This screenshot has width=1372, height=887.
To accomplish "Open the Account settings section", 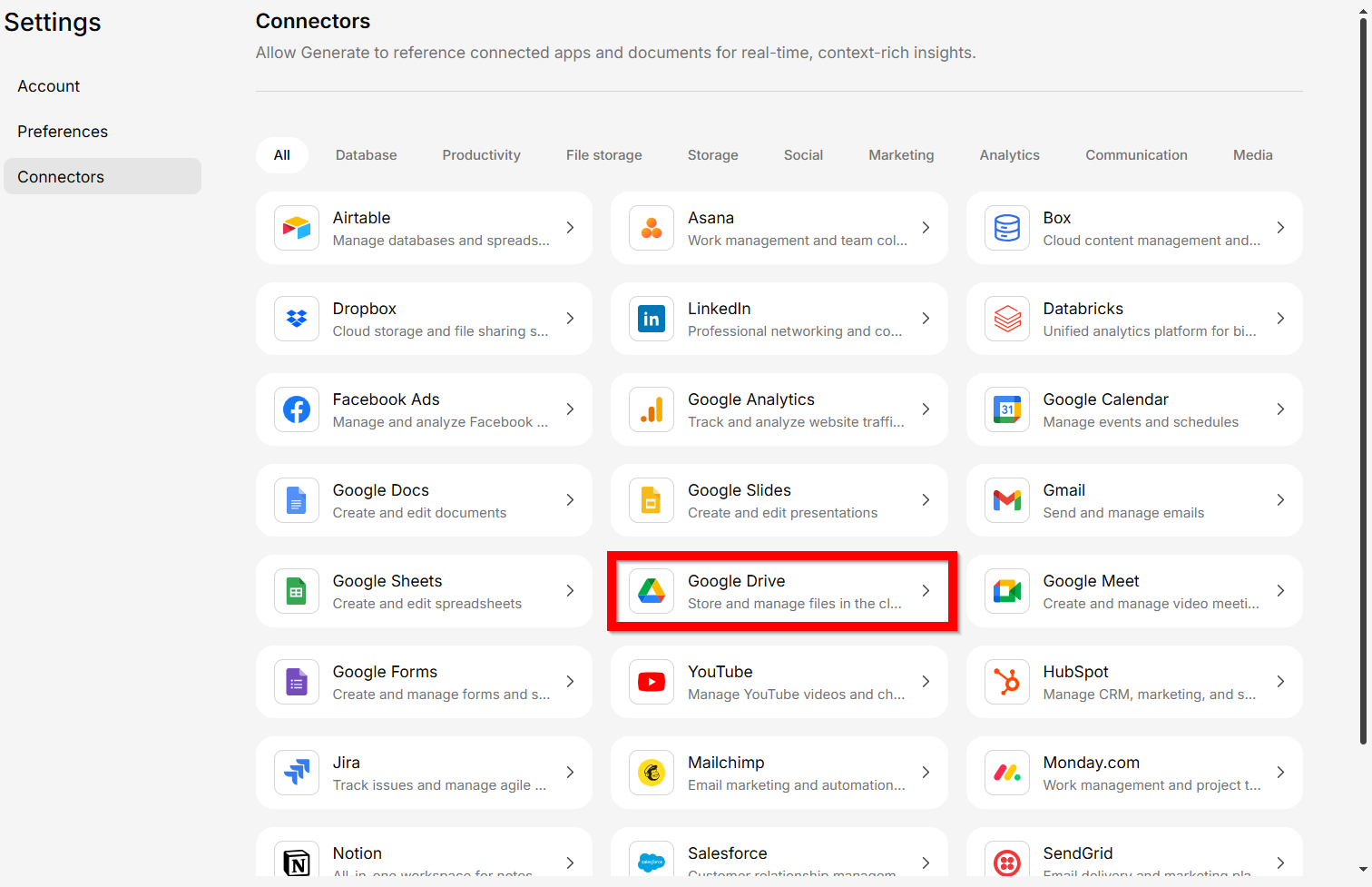I will (x=49, y=86).
